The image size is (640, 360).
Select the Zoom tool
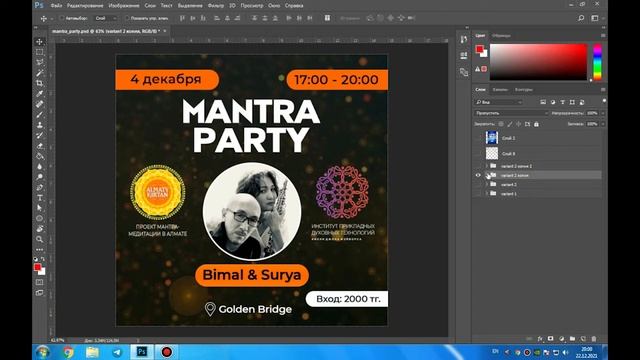[x=40, y=239]
